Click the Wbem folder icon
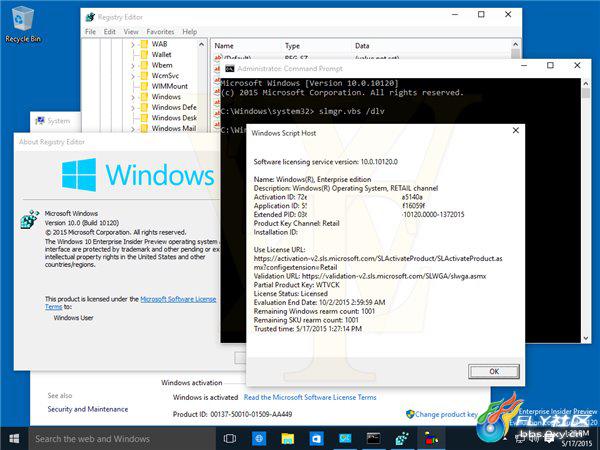This screenshot has height=450, width=600. 144,65
